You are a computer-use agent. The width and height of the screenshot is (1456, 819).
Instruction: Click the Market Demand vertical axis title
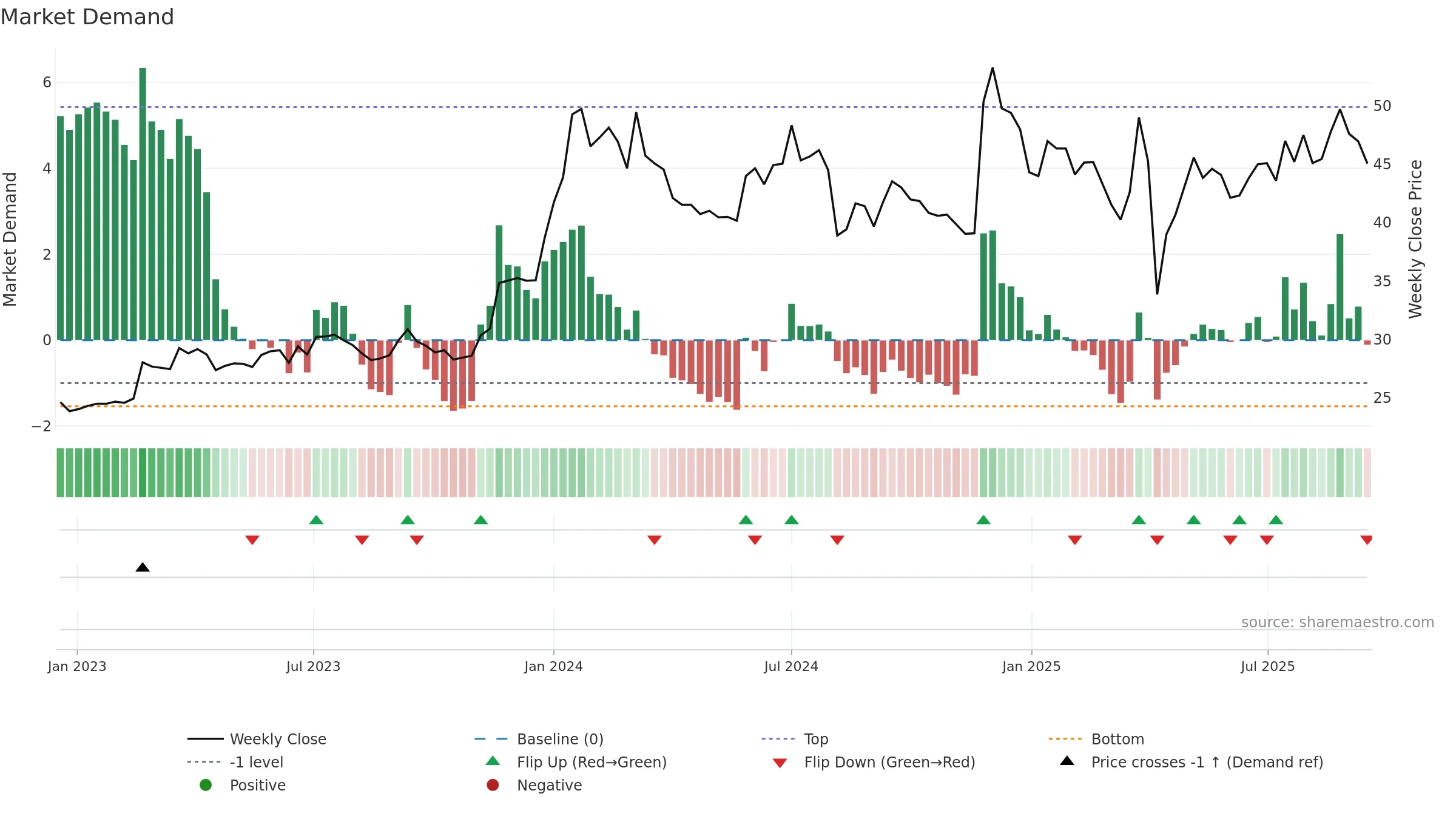(x=10, y=239)
